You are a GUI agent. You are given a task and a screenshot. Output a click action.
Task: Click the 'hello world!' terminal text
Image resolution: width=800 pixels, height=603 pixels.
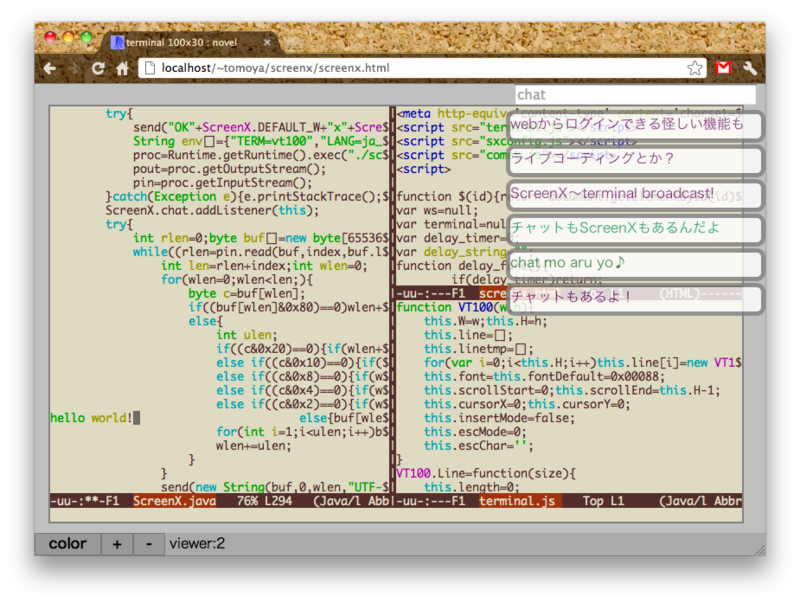point(91,418)
